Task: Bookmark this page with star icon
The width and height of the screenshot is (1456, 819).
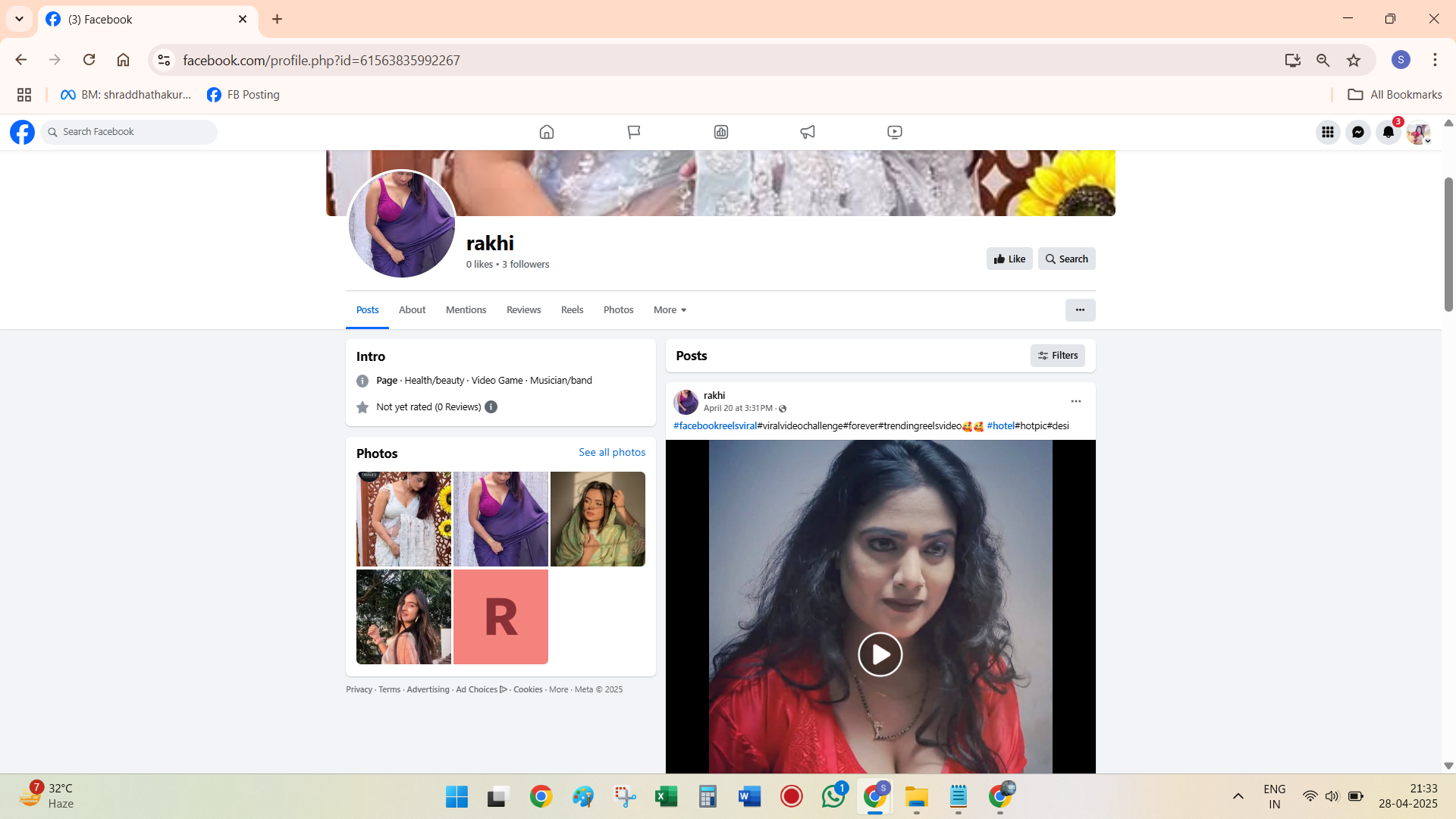Action: pyautogui.click(x=1354, y=60)
